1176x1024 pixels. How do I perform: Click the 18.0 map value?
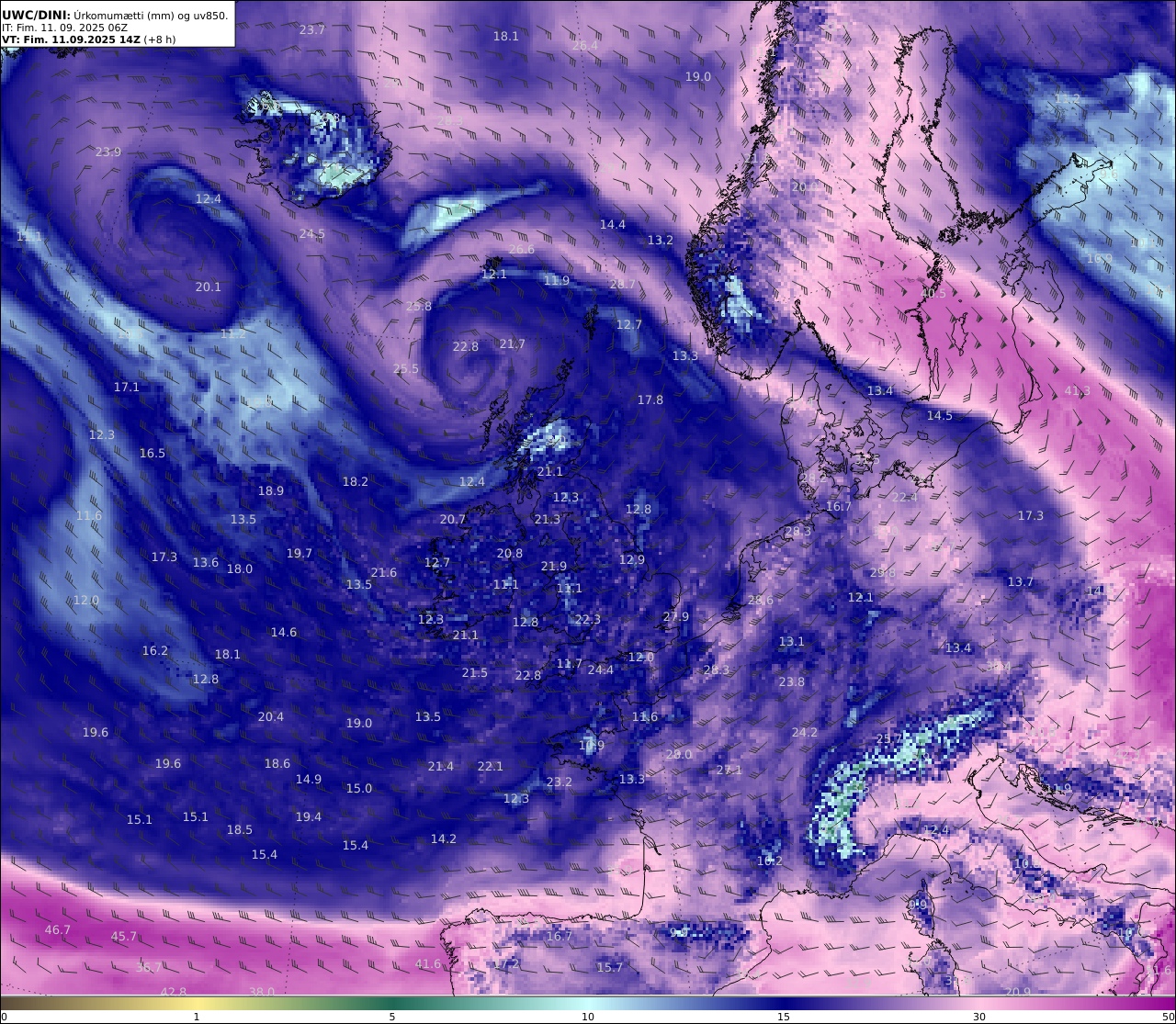[x=240, y=568]
